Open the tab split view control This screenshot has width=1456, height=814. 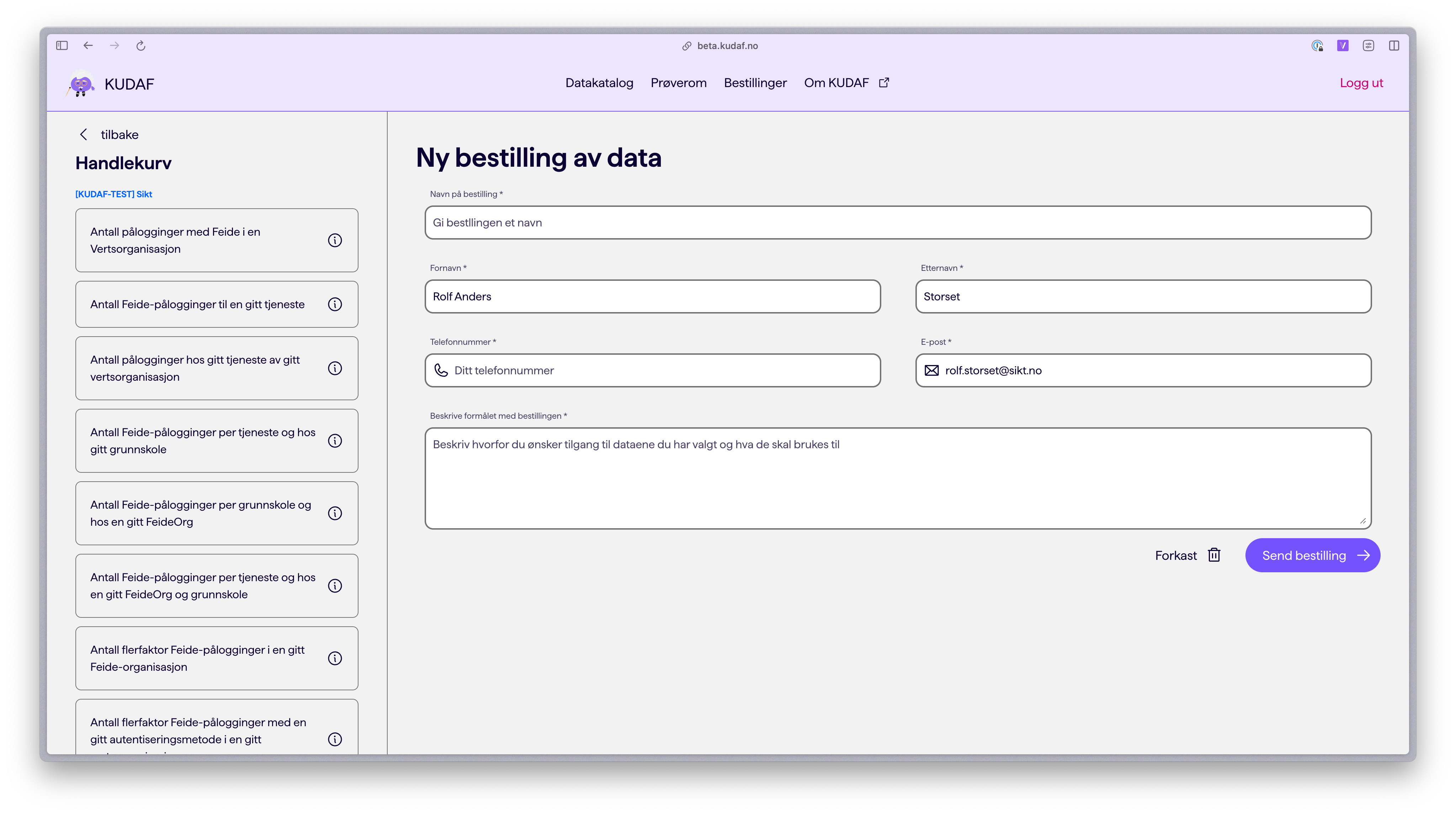click(1394, 46)
